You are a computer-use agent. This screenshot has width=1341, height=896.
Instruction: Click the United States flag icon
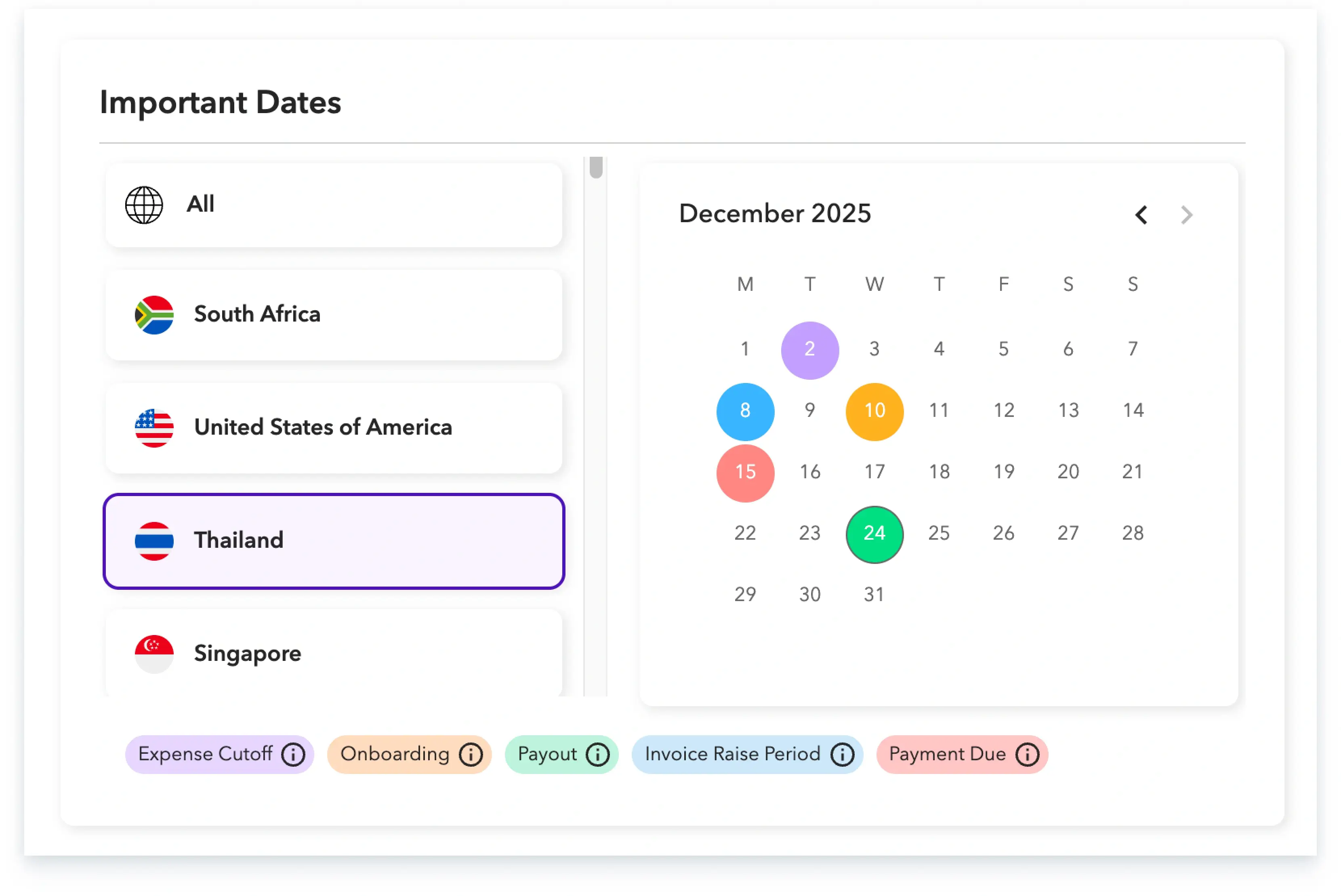coord(154,428)
